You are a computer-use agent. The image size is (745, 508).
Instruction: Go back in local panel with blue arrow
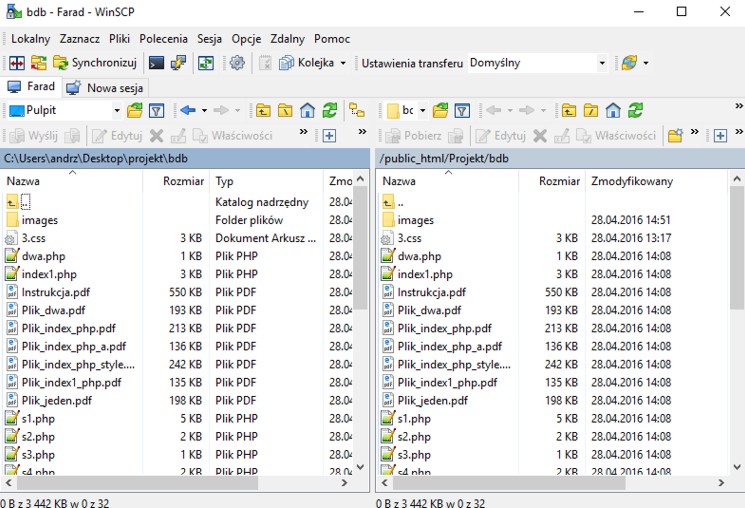(188, 111)
